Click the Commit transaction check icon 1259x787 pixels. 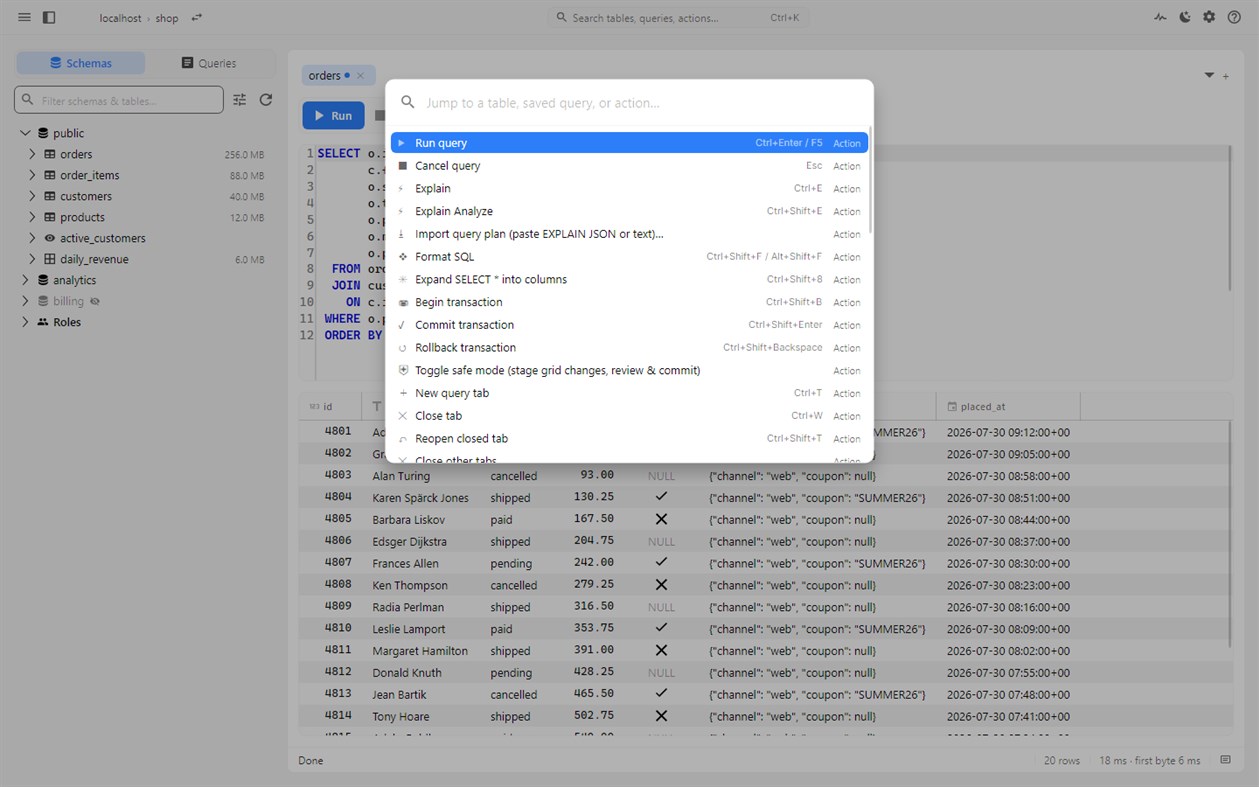[x=402, y=325]
